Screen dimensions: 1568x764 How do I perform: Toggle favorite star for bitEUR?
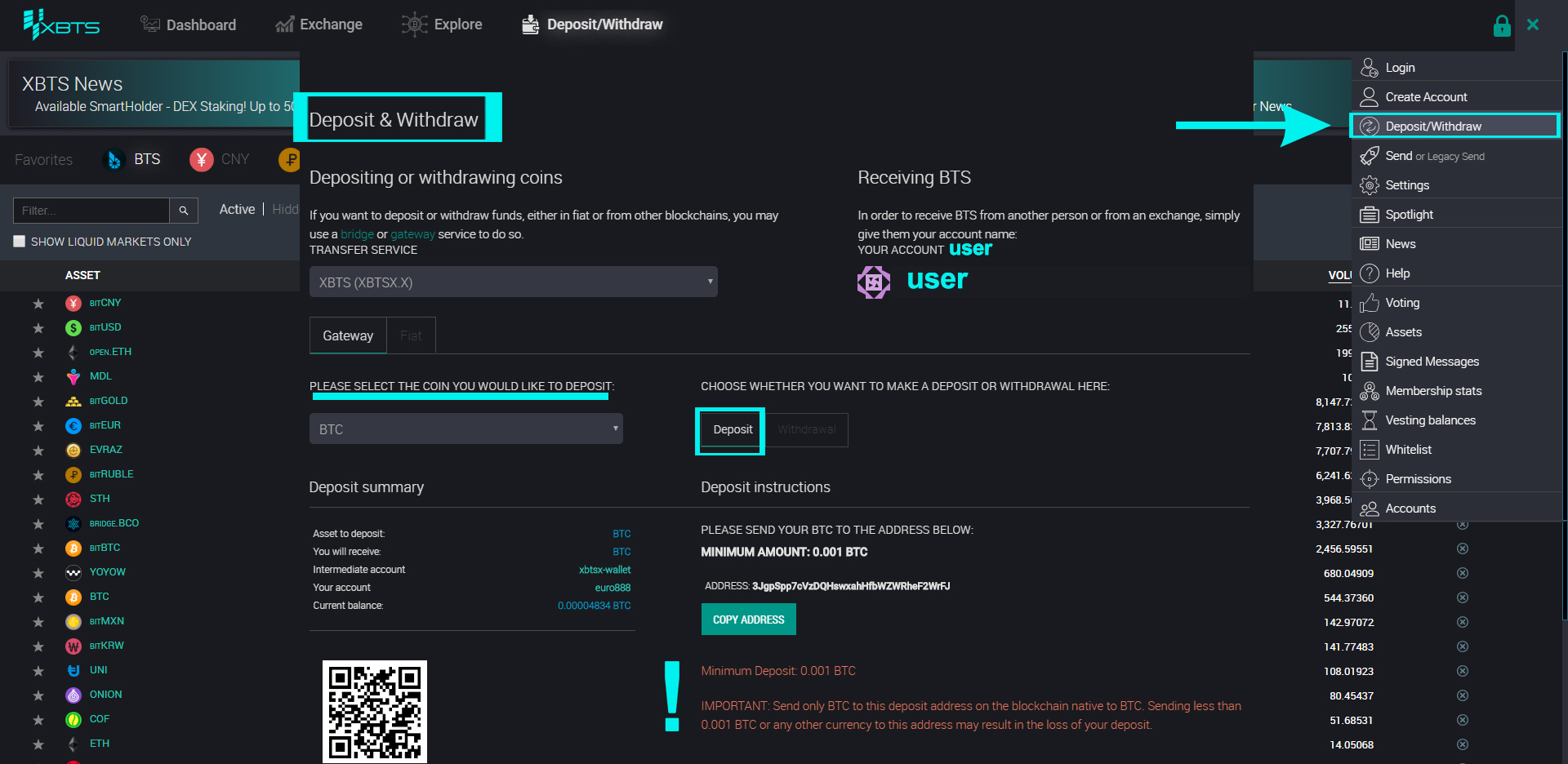tap(38, 426)
